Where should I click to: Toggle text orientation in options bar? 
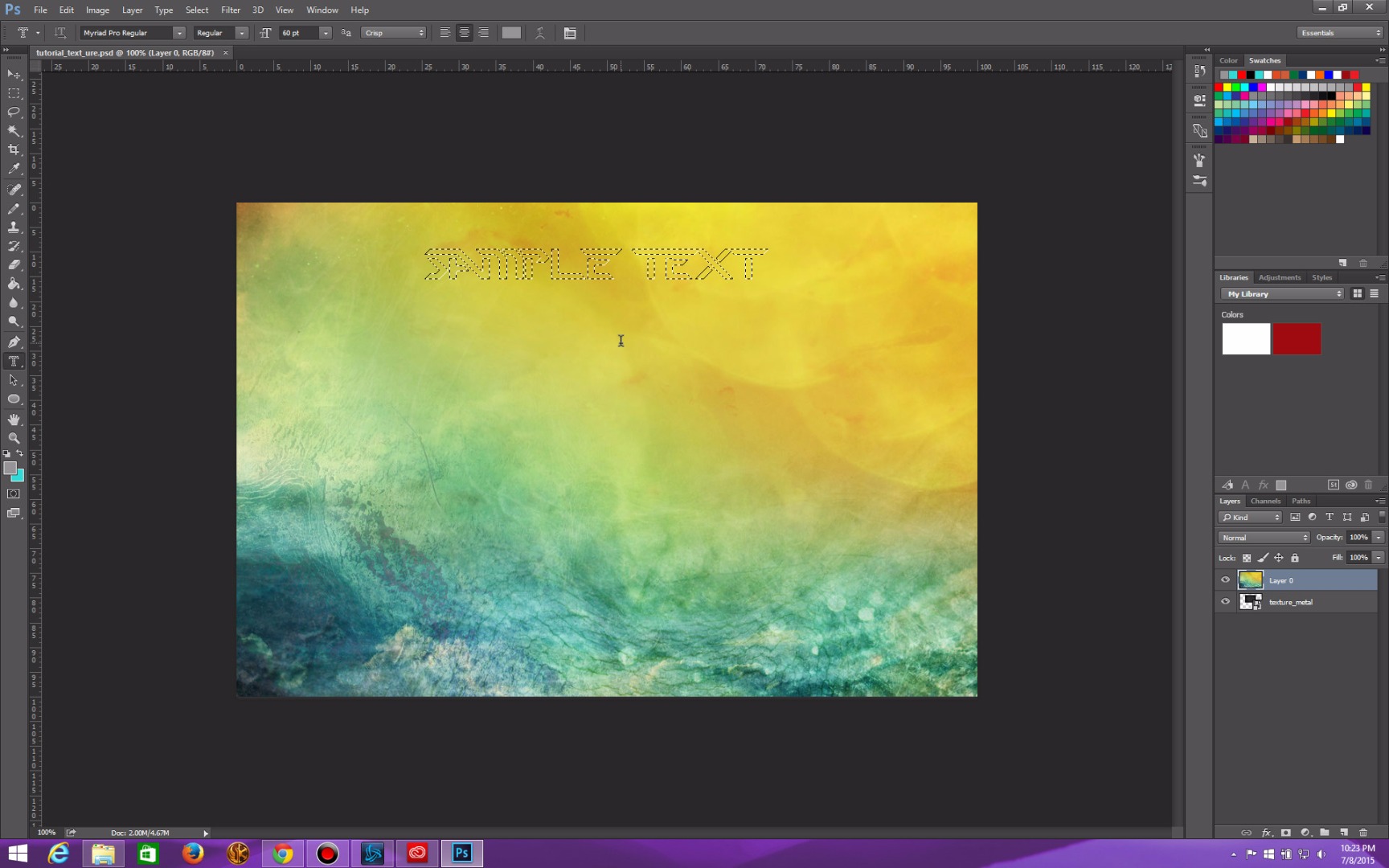(x=59, y=33)
